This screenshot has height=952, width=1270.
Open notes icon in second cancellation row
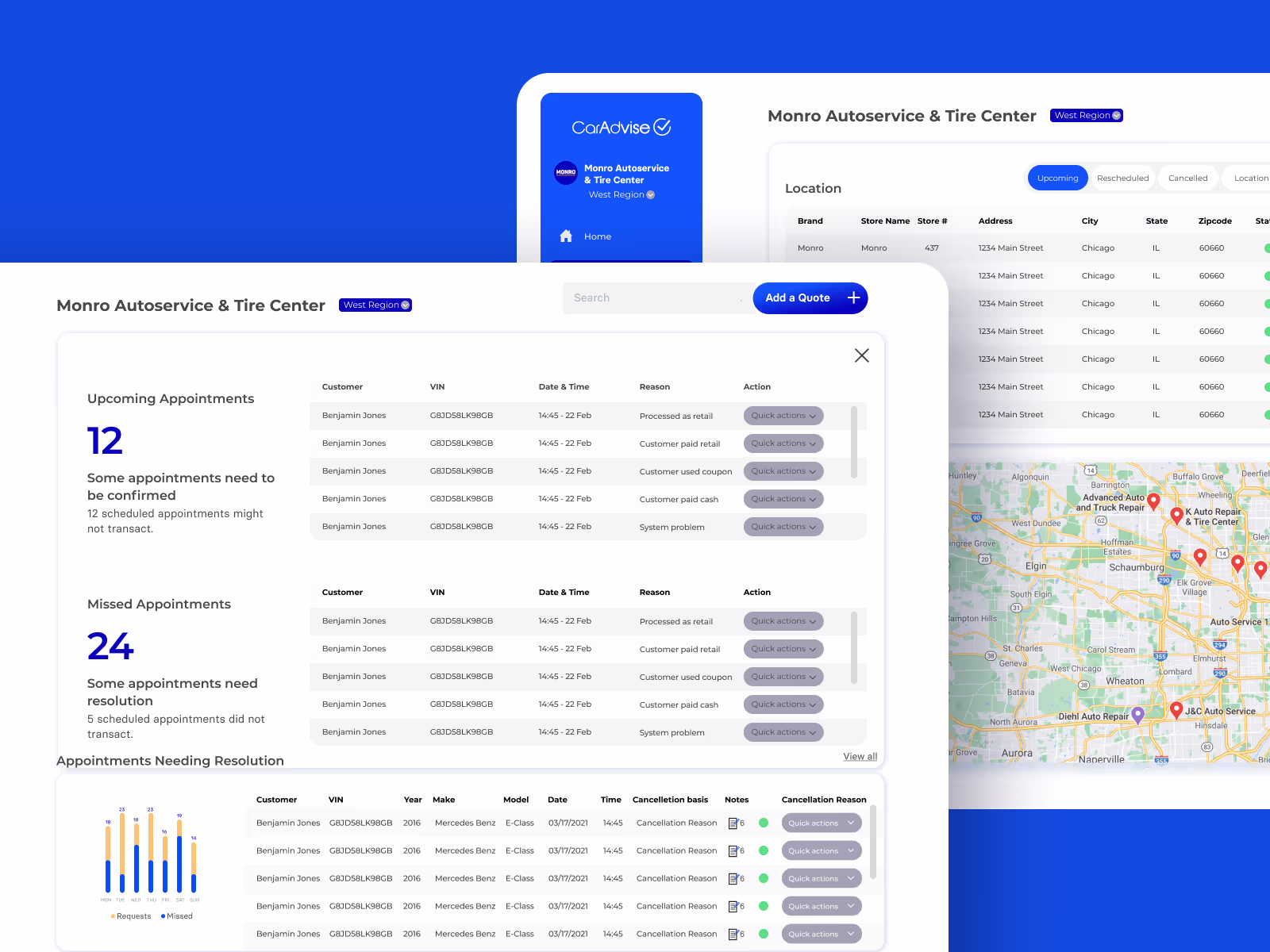click(x=733, y=851)
